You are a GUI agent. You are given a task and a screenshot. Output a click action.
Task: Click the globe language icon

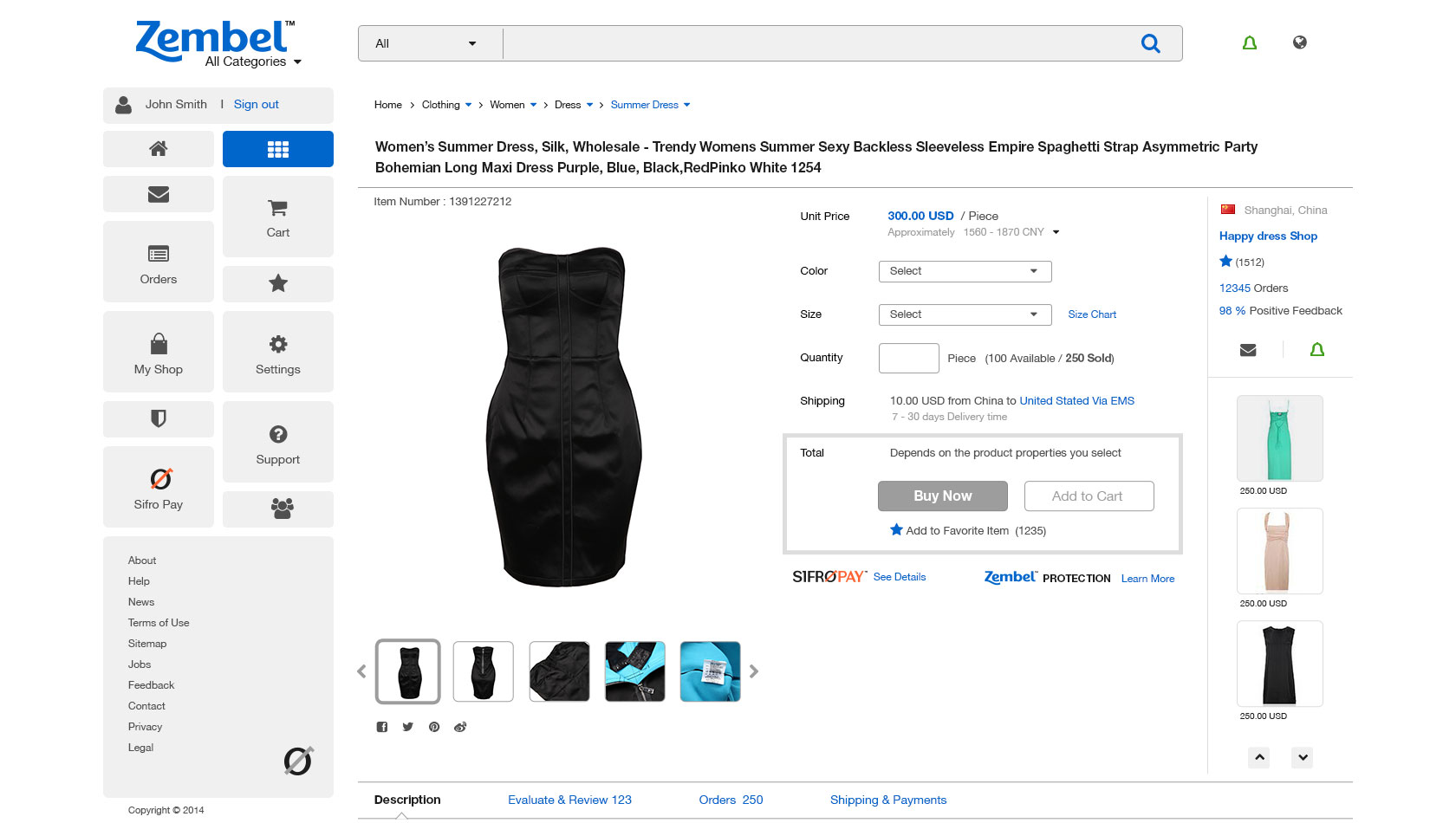coord(1299,42)
